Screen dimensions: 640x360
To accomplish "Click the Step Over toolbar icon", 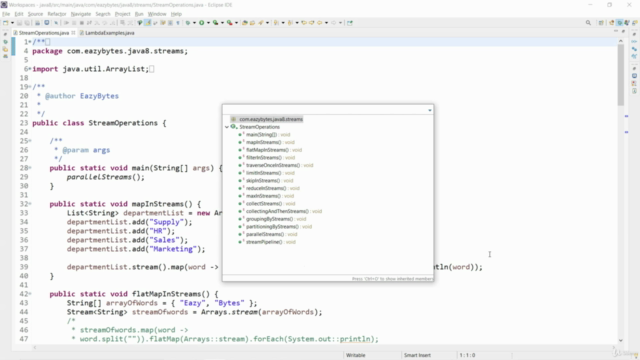I will [x=104, y=23].
